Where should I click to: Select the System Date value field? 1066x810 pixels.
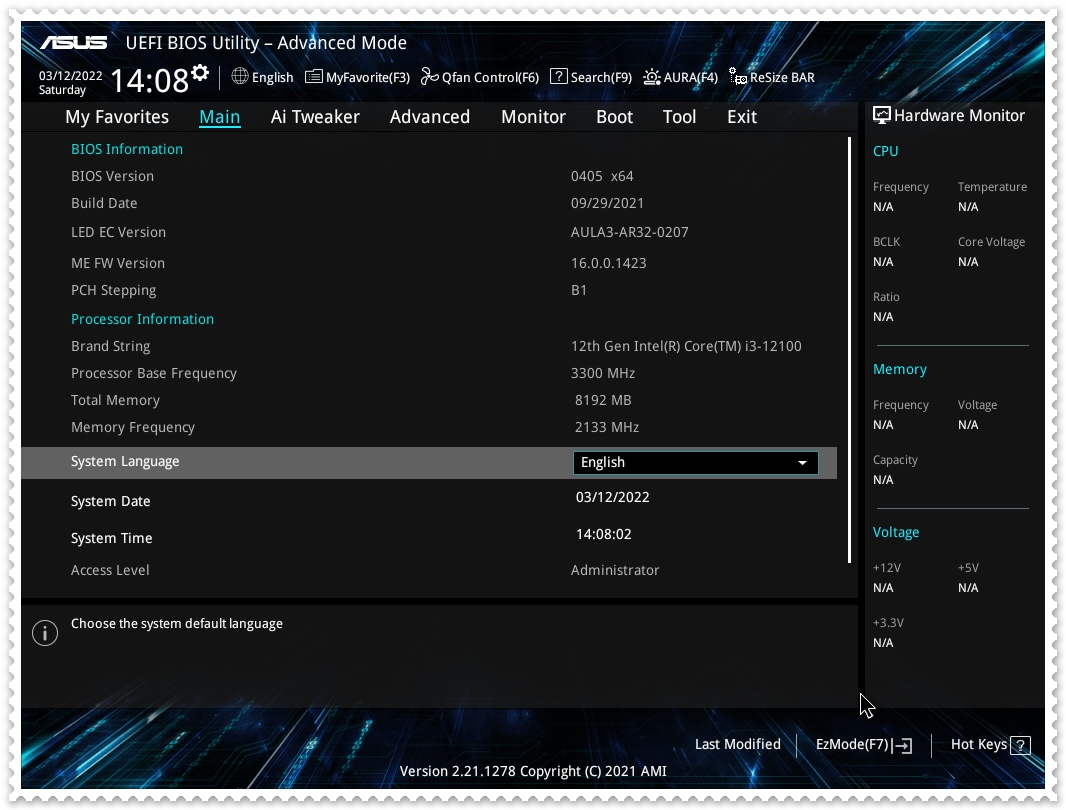click(x=613, y=497)
